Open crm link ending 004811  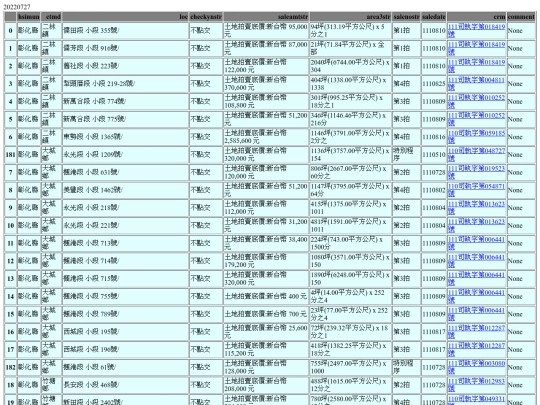[x=476, y=84]
